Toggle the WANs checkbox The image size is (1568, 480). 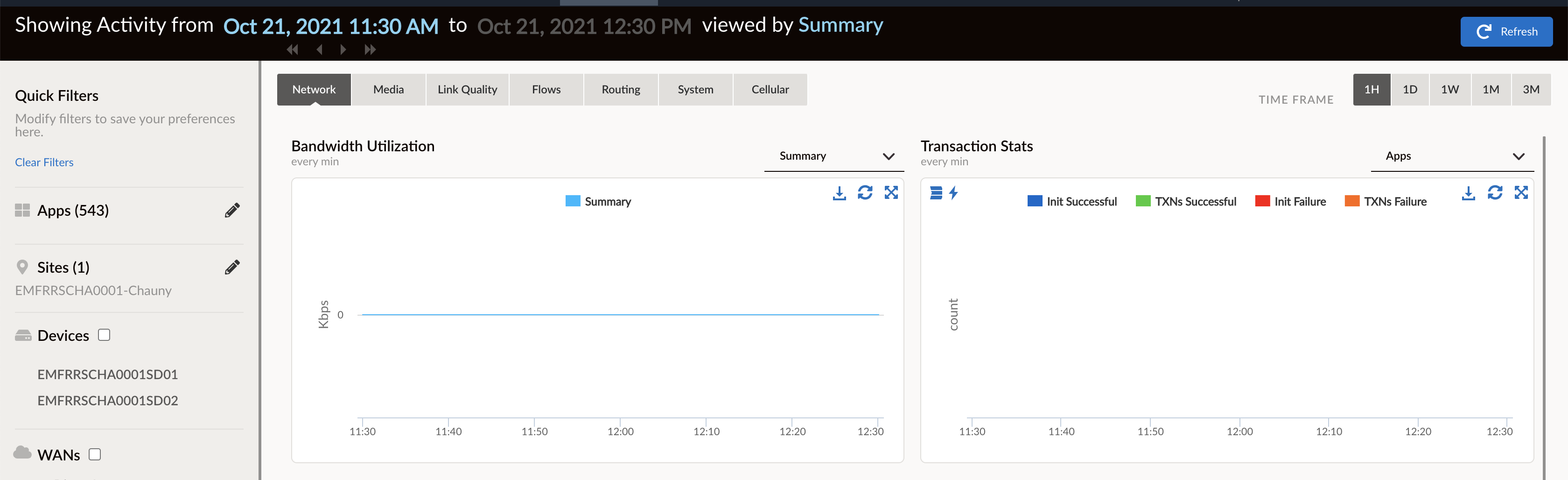pos(95,454)
